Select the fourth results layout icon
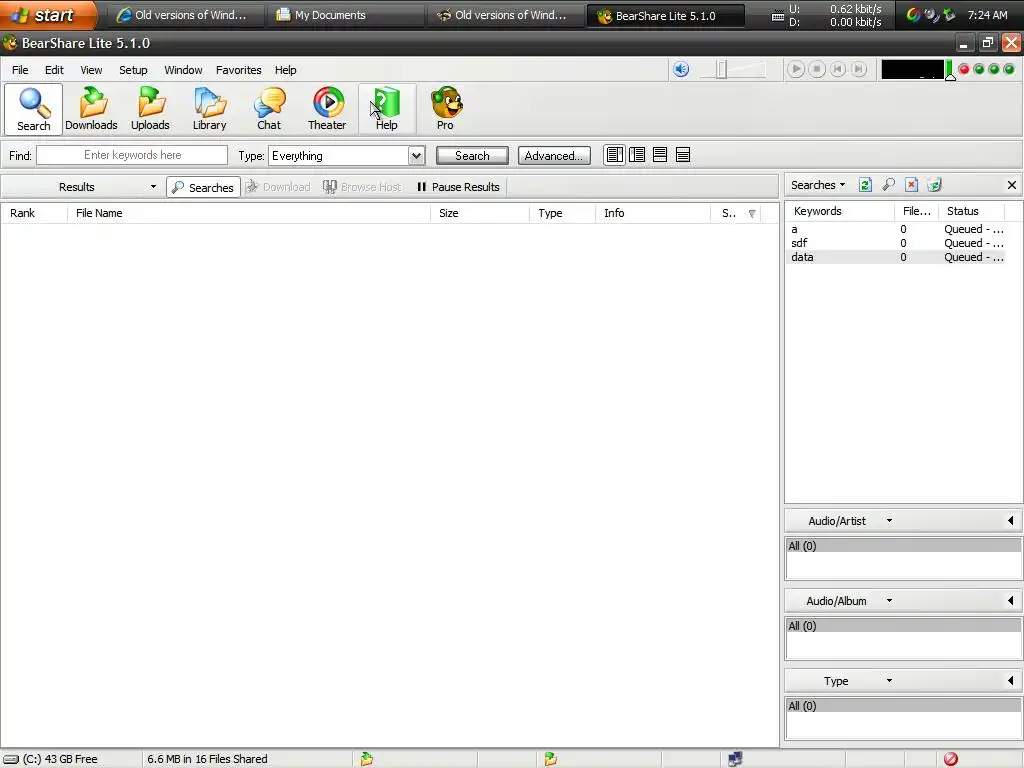Screen dimensions: 1024x768 (683, 155)
